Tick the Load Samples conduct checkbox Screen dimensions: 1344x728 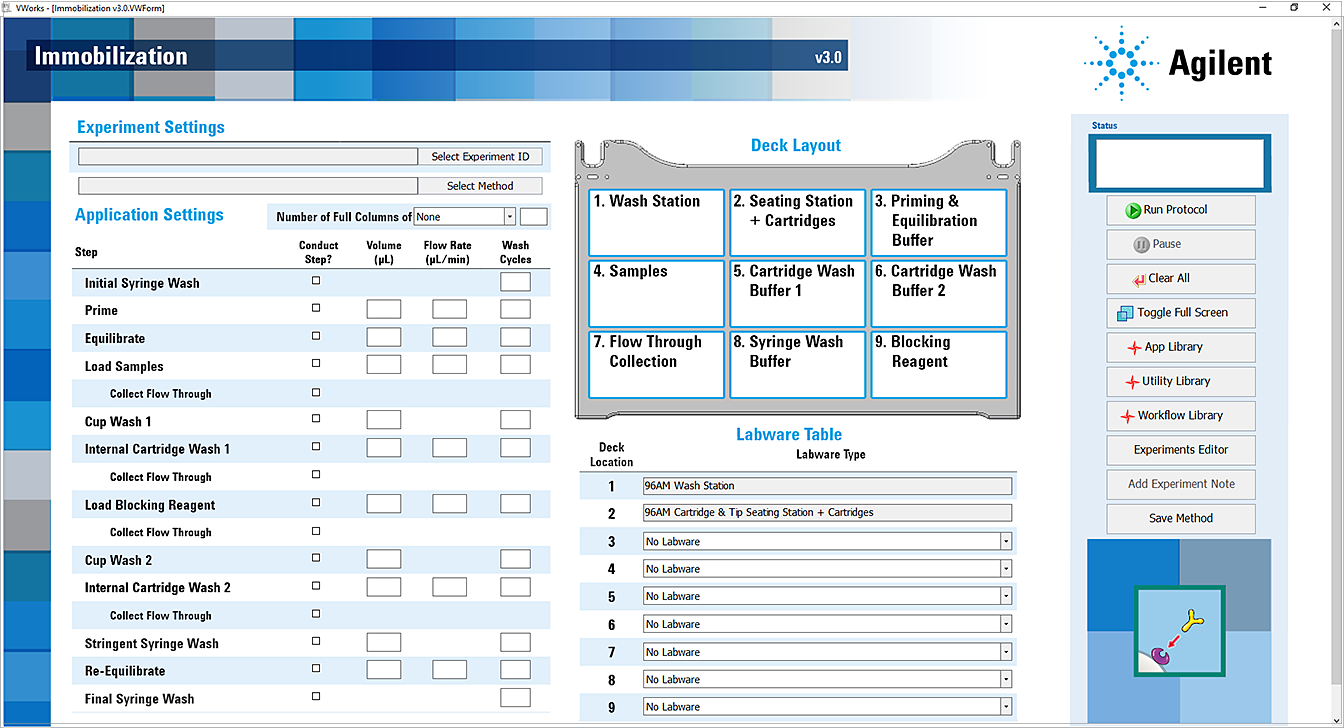pyautogui.click(x=317, y=364)
